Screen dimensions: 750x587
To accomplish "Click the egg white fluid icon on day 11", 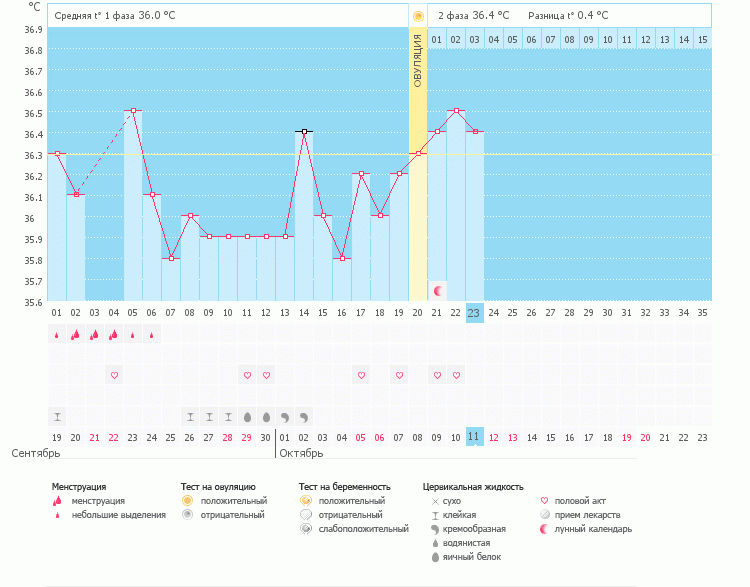I will tap(247, 416).
